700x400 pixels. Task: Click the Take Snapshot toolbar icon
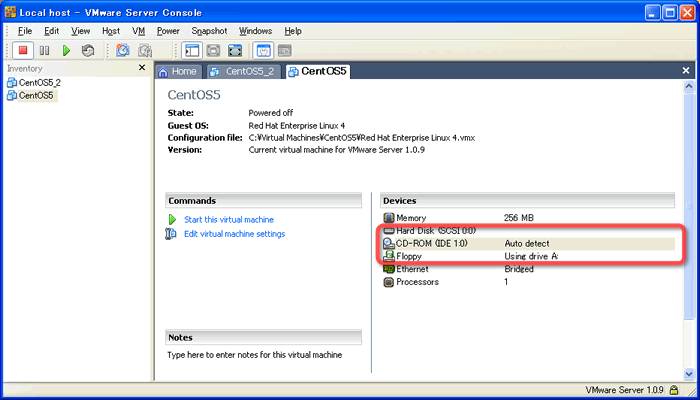(x=123, y=50)
